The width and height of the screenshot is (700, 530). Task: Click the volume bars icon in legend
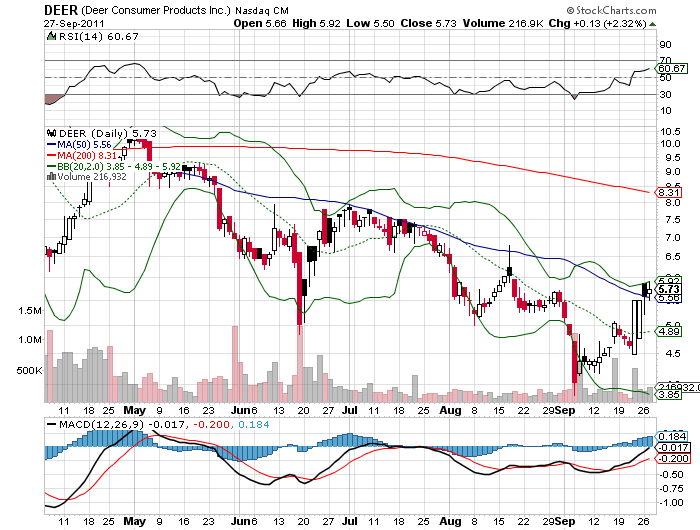click(51, 176)
